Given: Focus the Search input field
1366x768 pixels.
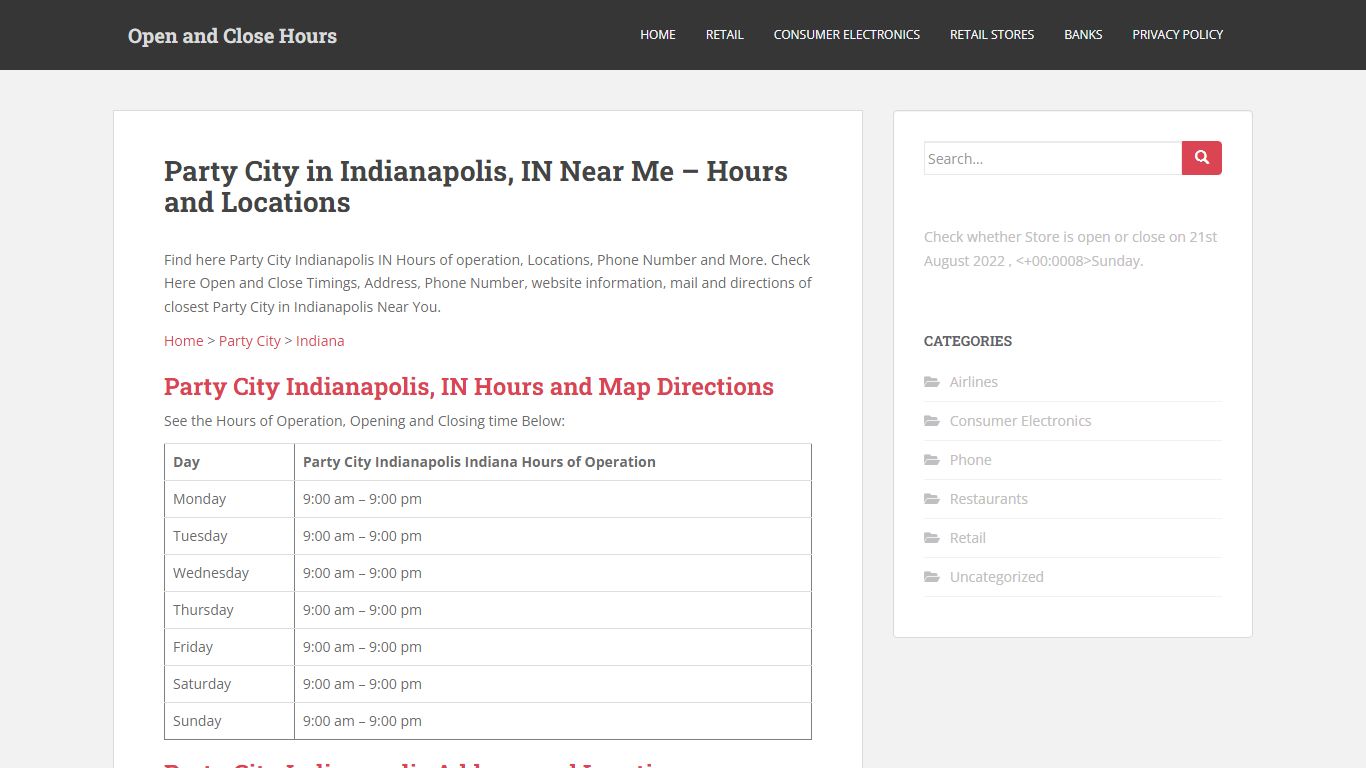Looking at the screenshot, I should 1053,158.
